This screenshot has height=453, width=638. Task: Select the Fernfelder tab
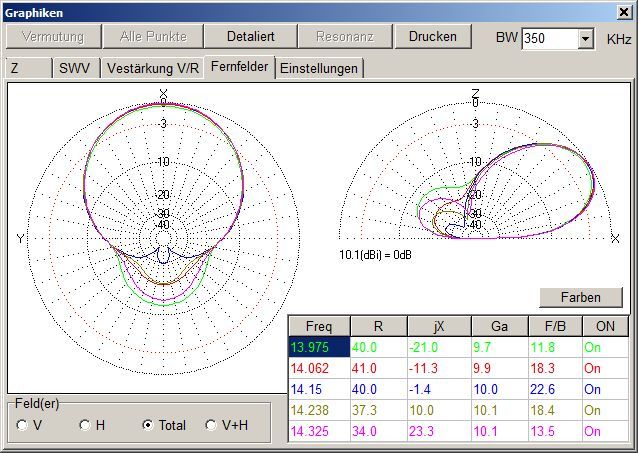tap(240, 66)
